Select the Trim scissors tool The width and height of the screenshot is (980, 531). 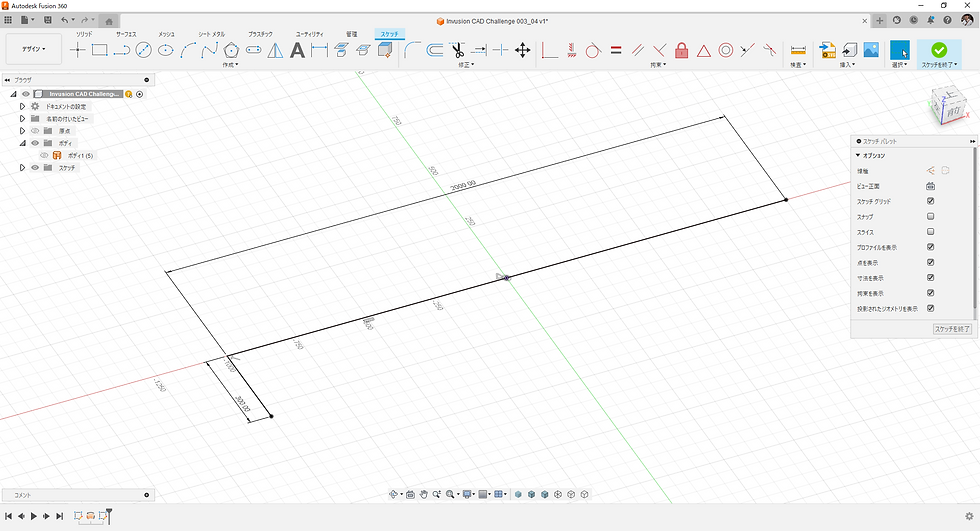click(457, 51)
